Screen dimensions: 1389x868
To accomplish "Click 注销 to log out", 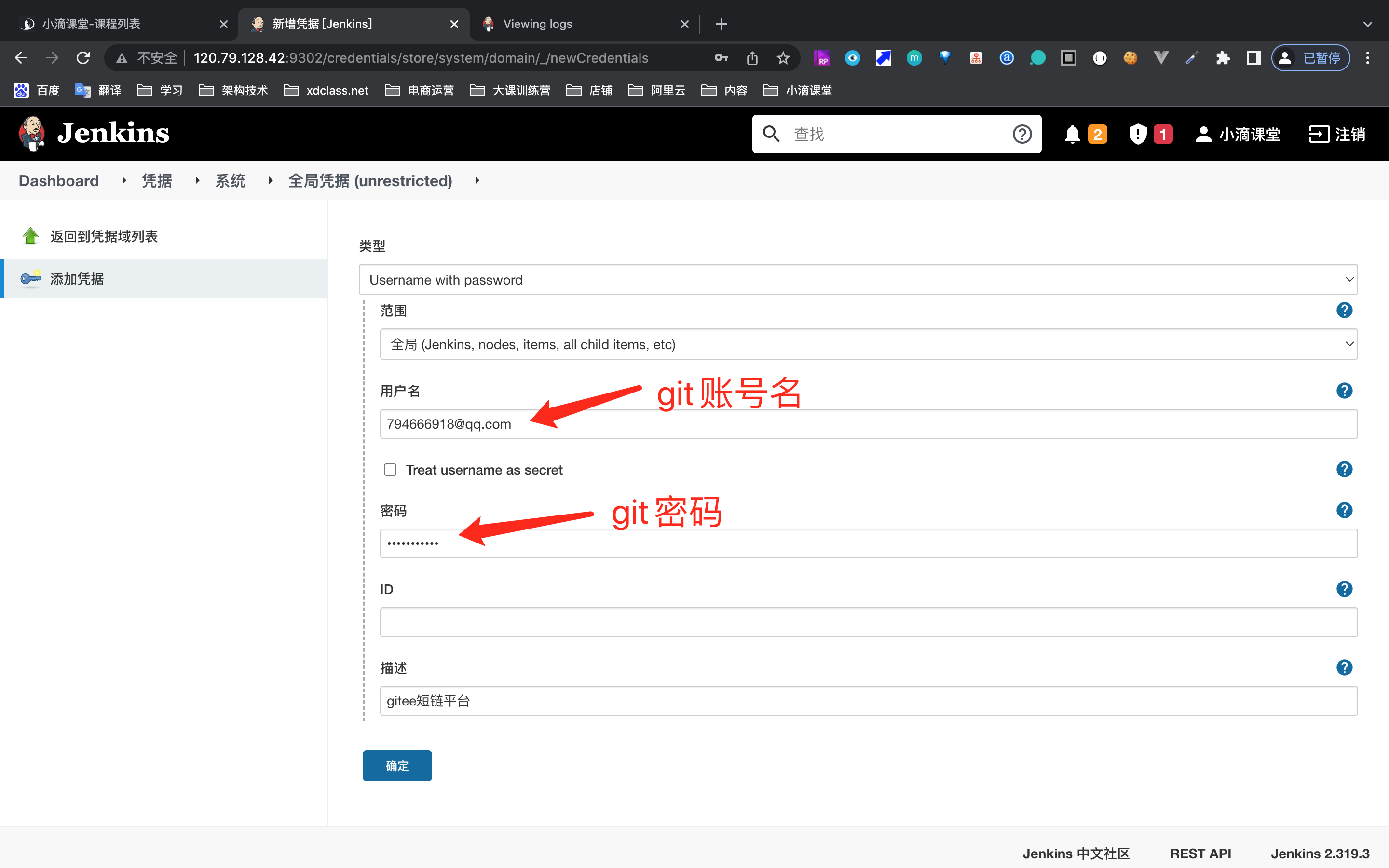I will pyautogui.click(x=1337, y=135).
